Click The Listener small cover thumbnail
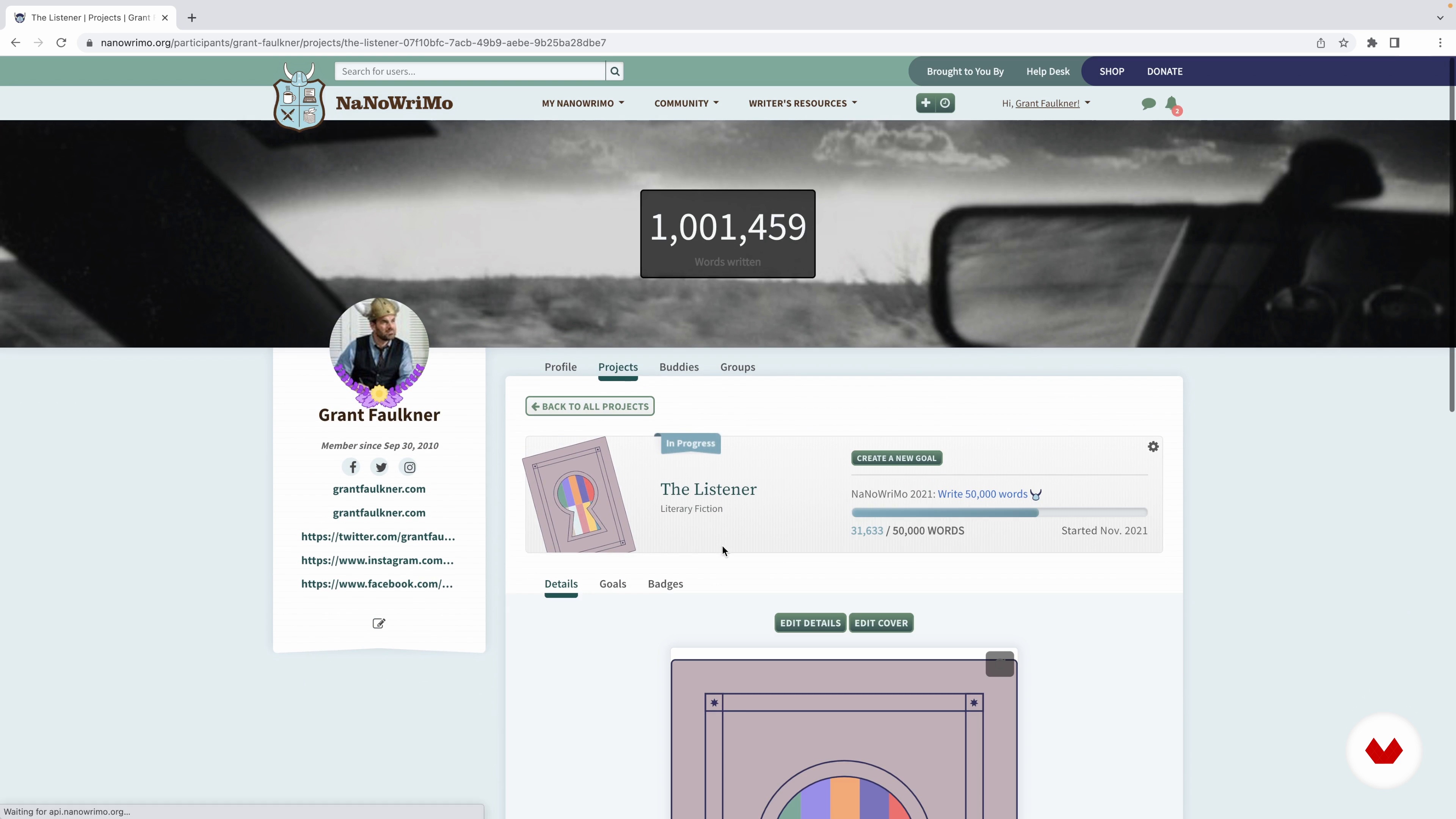Screen dimensions: 1456x819 pos(579,495)
